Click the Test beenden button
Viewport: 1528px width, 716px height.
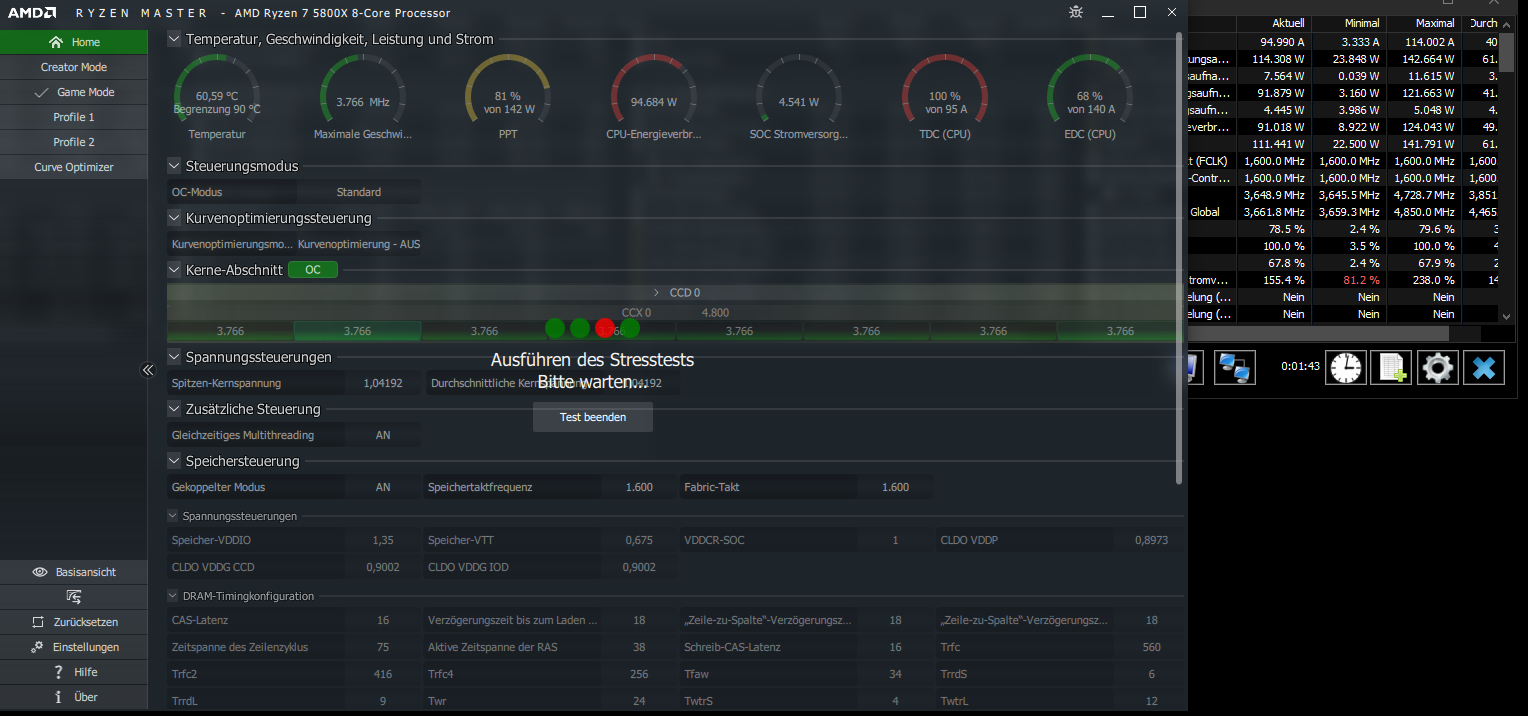coord(593,417)
